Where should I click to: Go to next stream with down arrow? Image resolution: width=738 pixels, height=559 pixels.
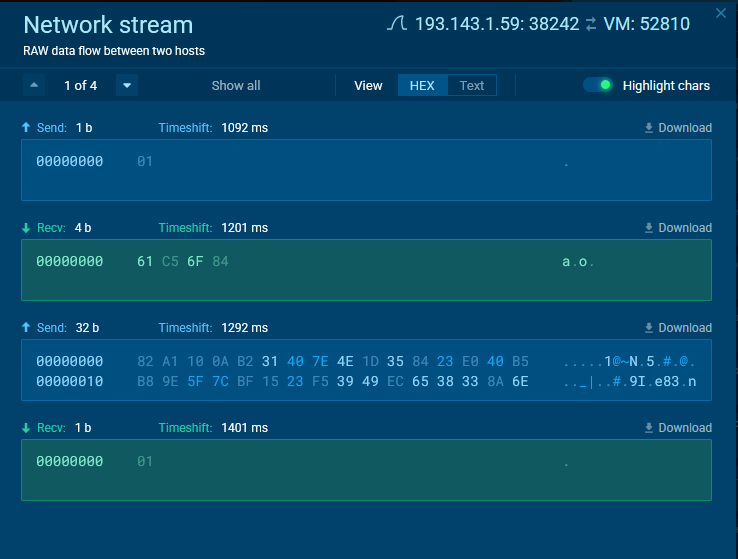(x=127, y=85)
